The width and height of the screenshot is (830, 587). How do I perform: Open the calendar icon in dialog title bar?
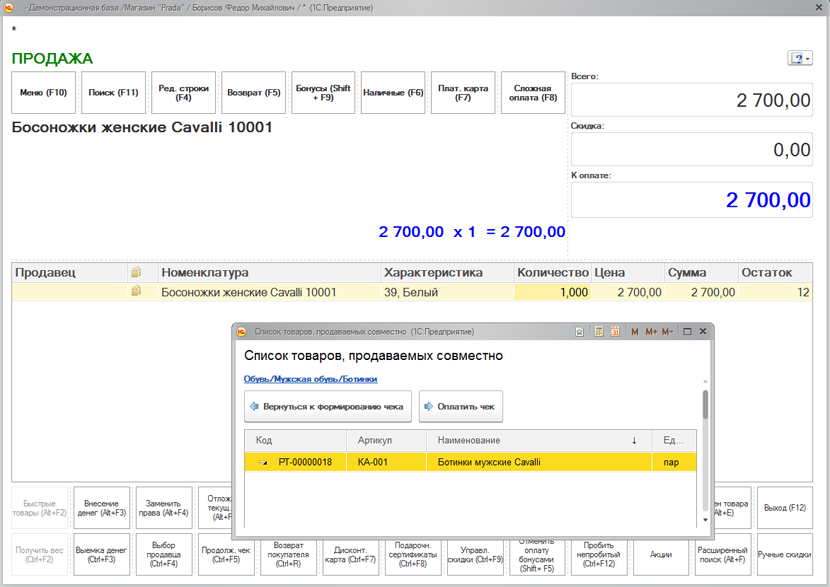coord(615,331)
